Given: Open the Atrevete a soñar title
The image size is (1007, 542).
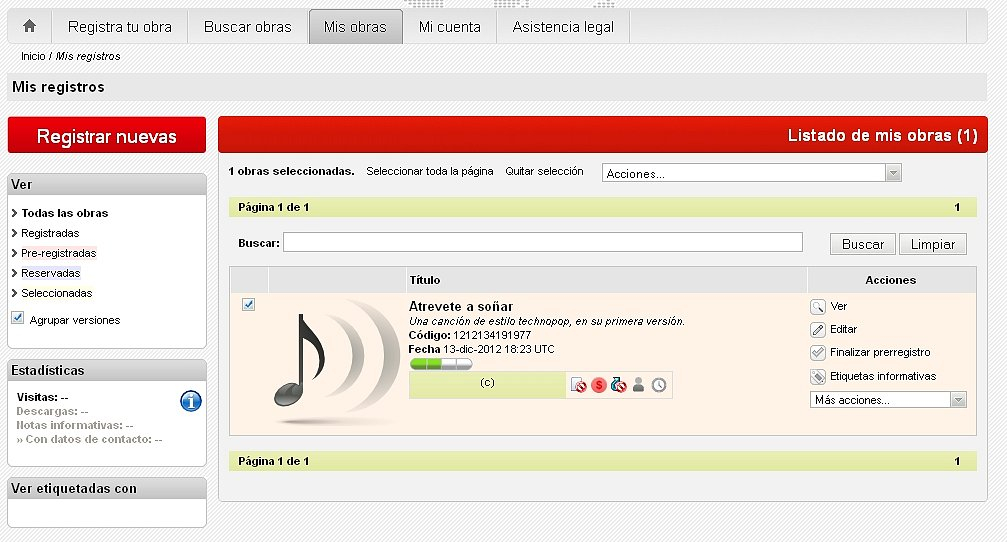Looking at the screenshot, I should [460, 306].
